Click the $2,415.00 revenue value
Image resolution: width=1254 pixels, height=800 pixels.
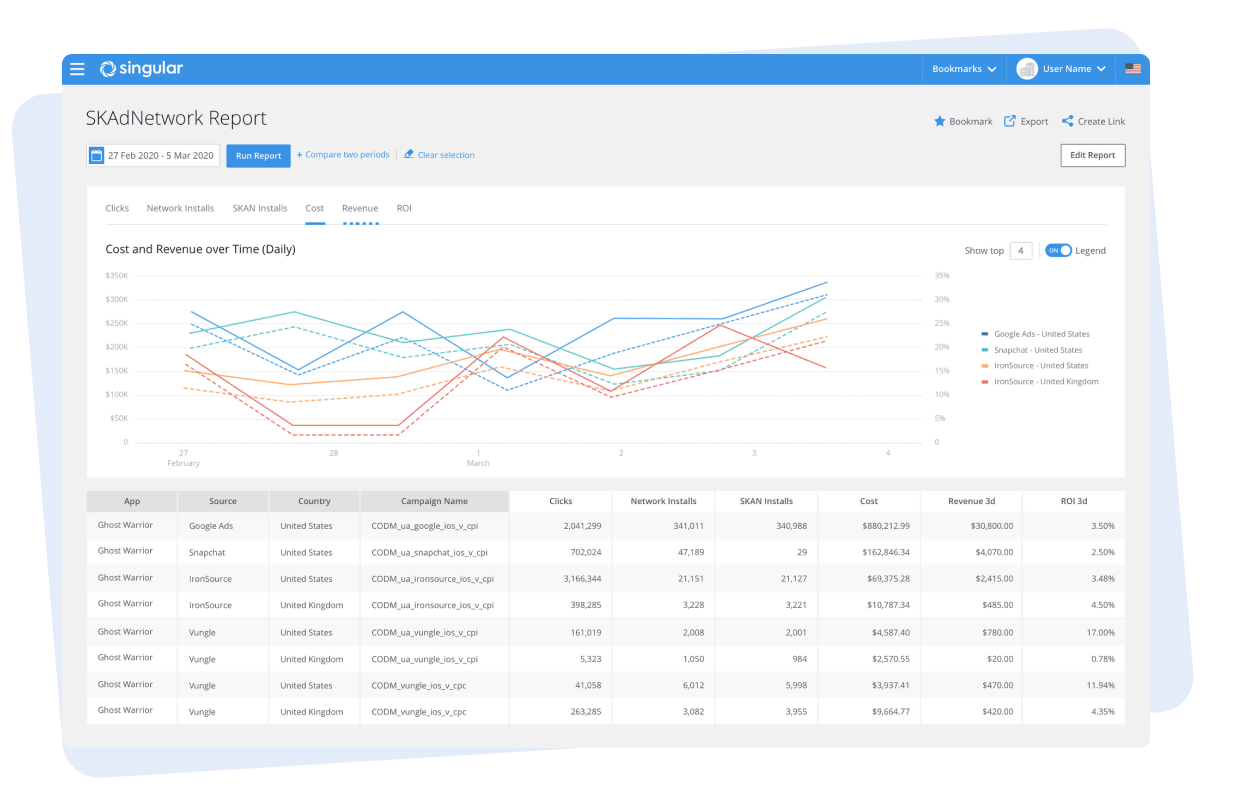click(992, 579)
